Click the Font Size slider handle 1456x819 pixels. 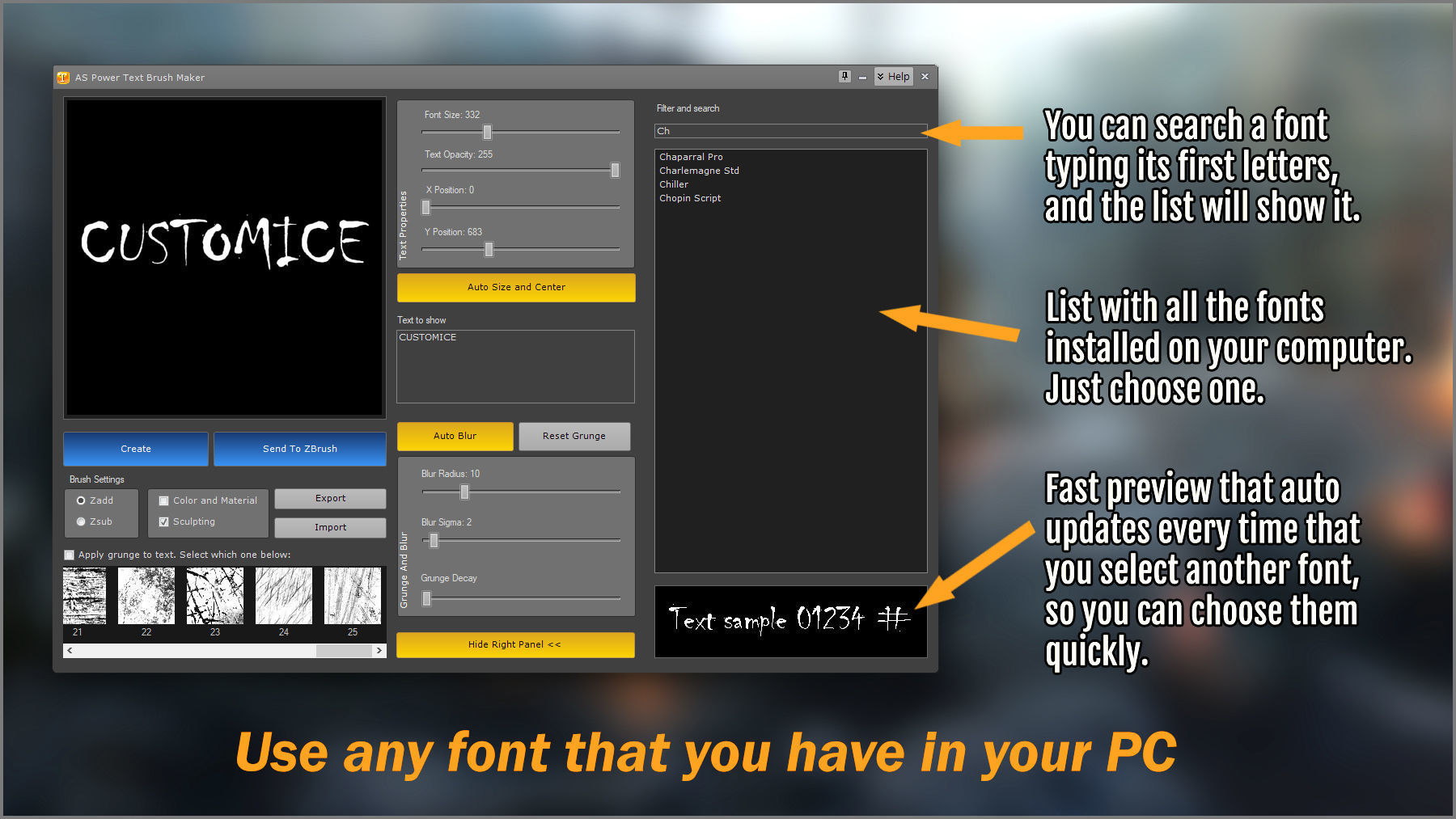tap(487, 132)
